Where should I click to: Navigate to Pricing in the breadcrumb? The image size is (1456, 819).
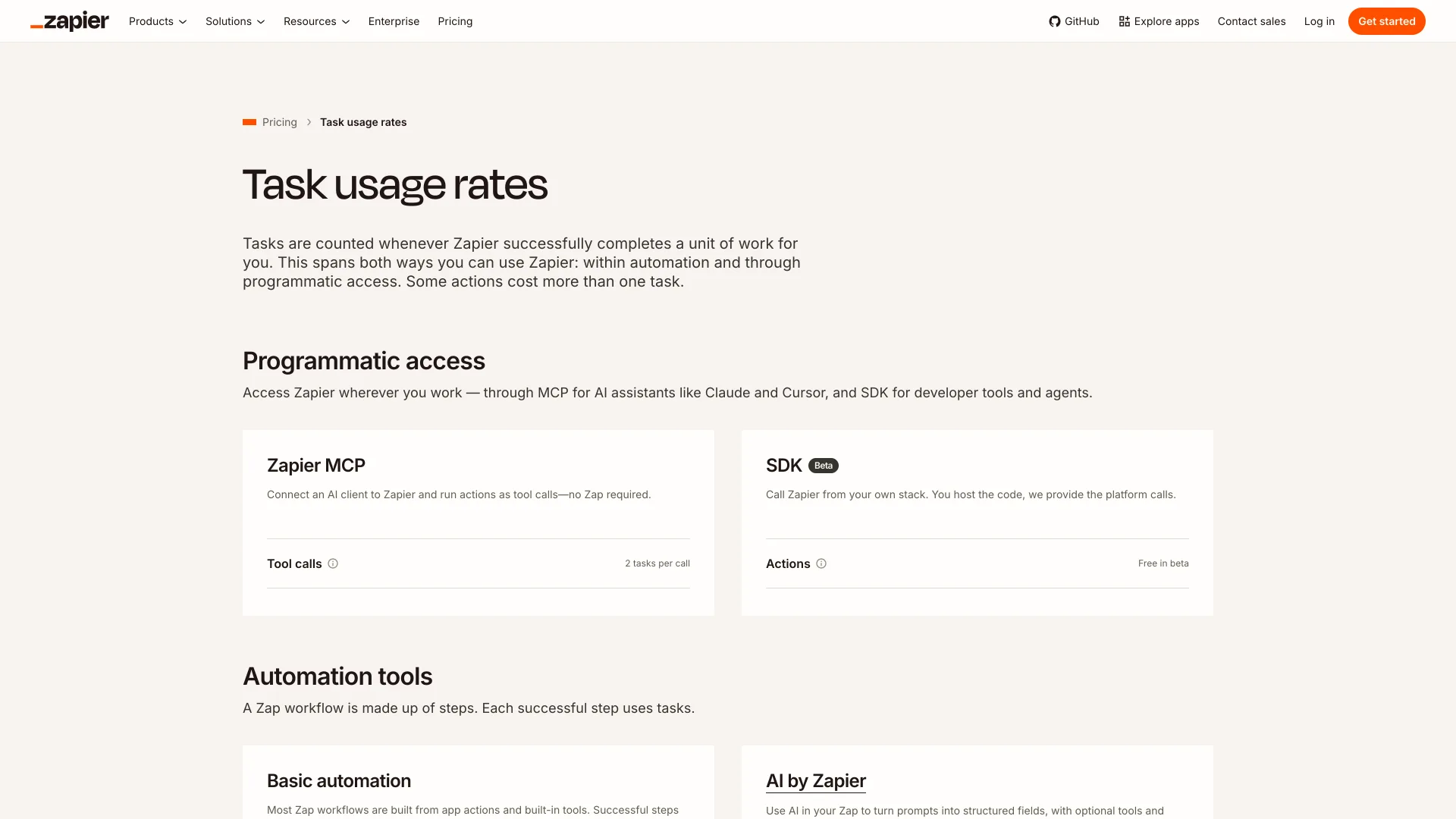click(x=280, y=122)
